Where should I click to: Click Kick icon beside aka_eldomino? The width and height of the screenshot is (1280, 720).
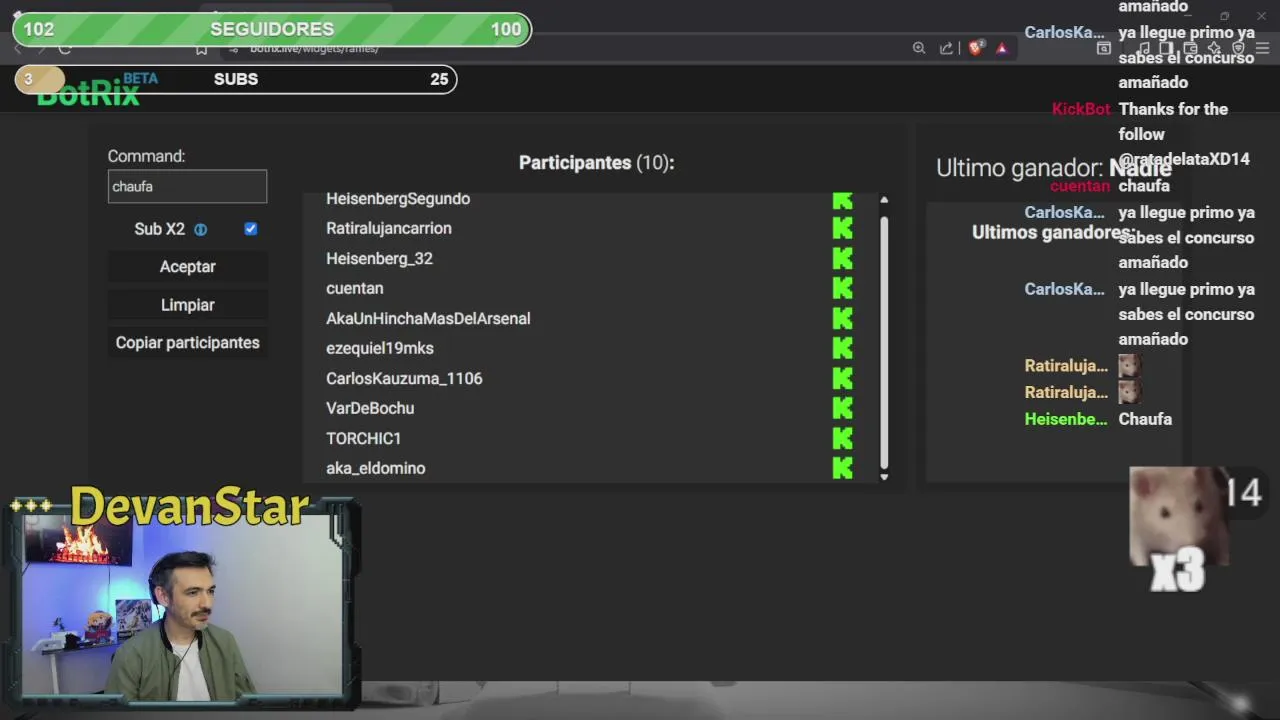(x=843, y=468)
